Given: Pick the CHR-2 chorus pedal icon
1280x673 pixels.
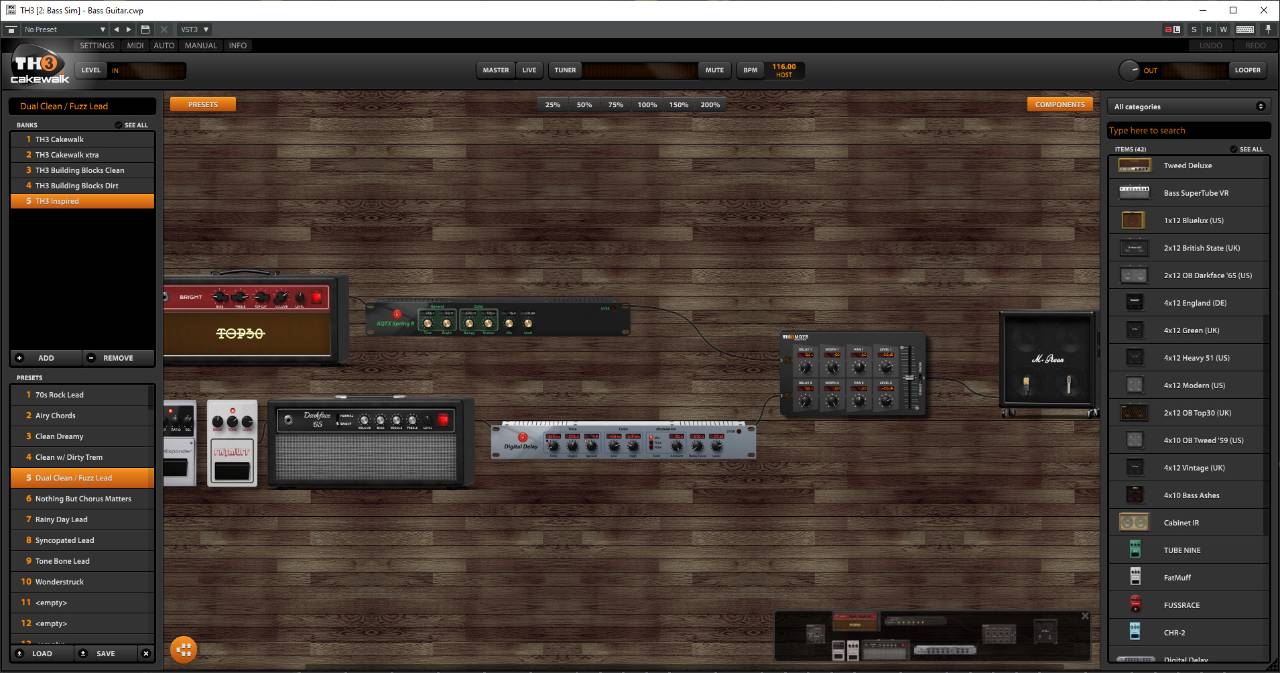Looking at the screenshot, I should (1135, 632).
